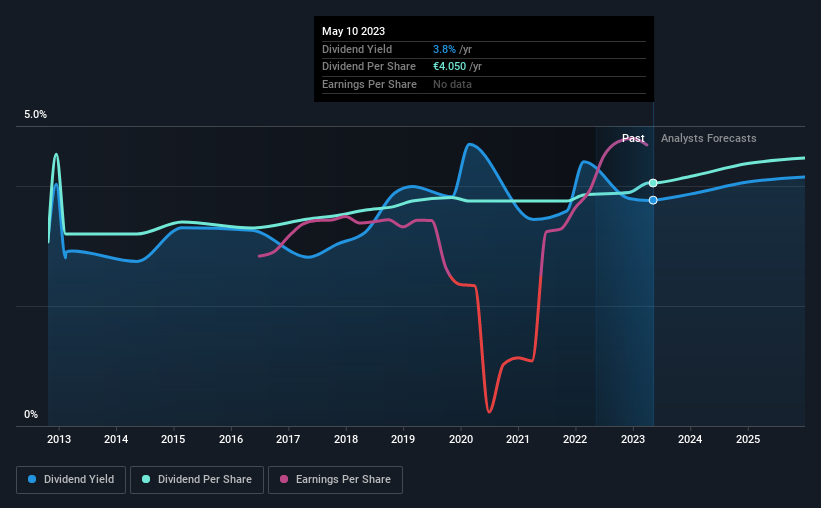This screenshot has width=821, height=508.
Task: Click the blue data point marker on chart
Action: pos(653,200)
